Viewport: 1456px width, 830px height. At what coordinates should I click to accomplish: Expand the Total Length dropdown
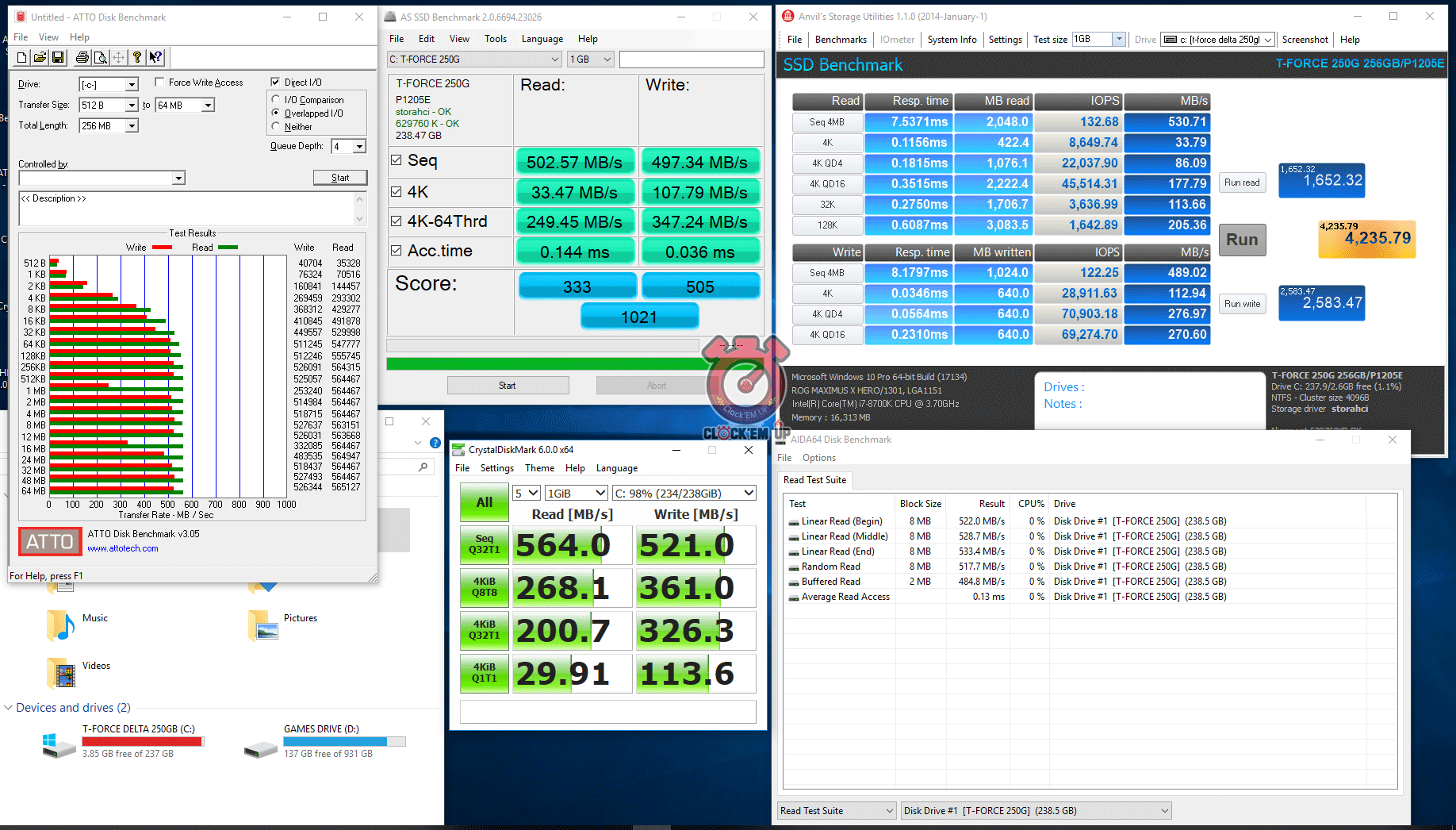[x=132, y=126]
